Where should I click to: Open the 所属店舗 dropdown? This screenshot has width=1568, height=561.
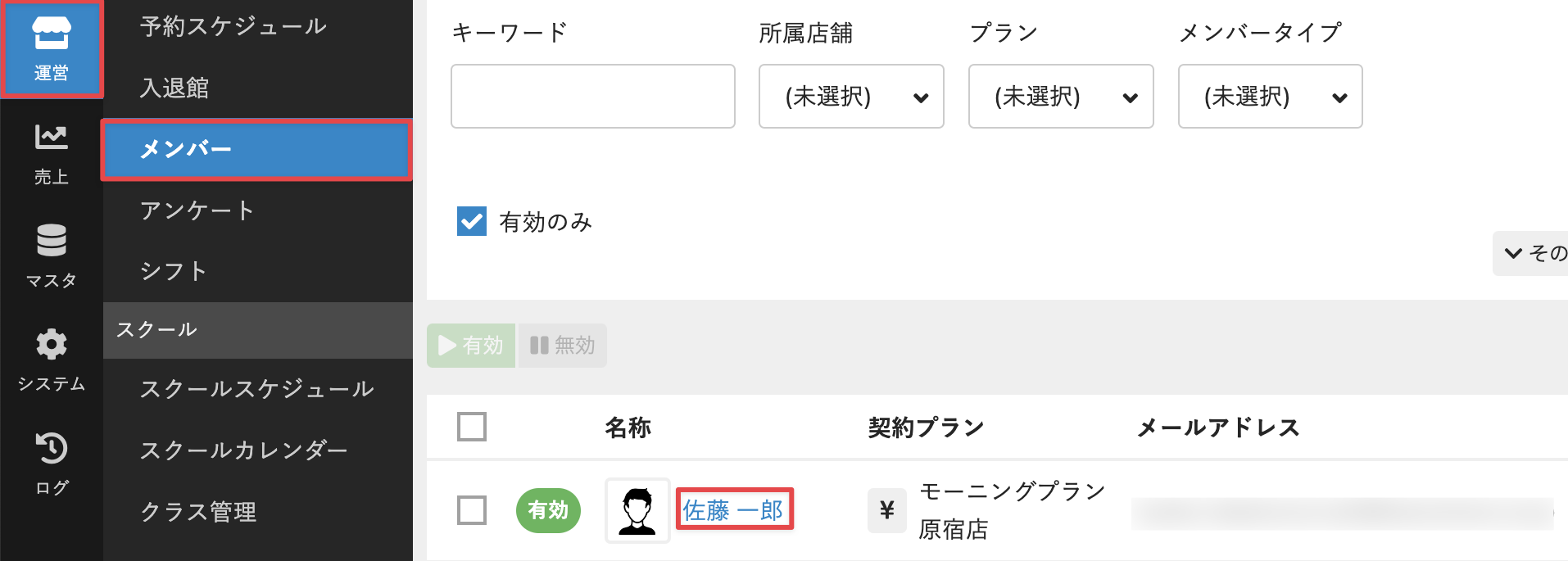851,97
